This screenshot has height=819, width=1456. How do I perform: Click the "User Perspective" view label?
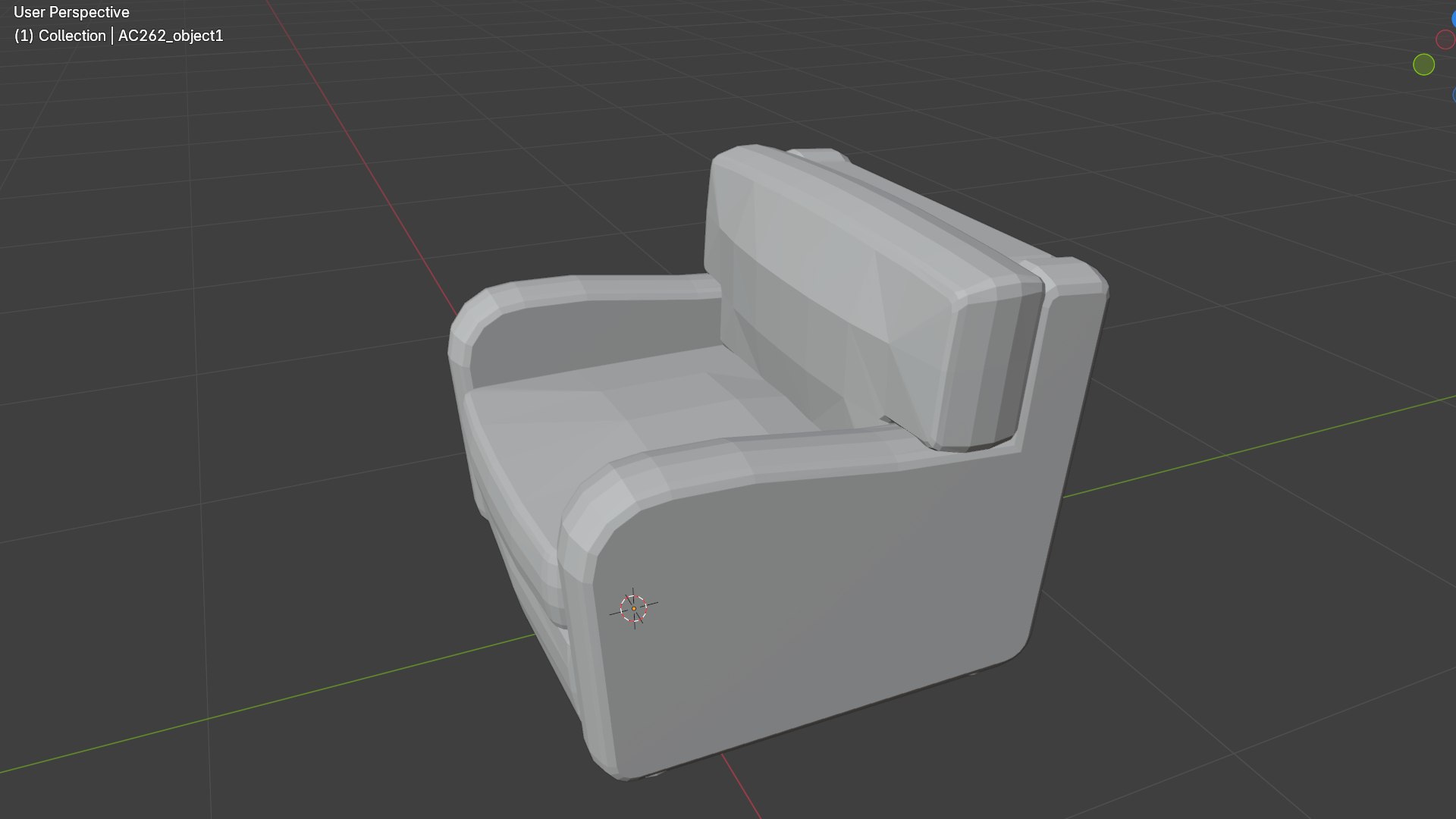point(71,12)
